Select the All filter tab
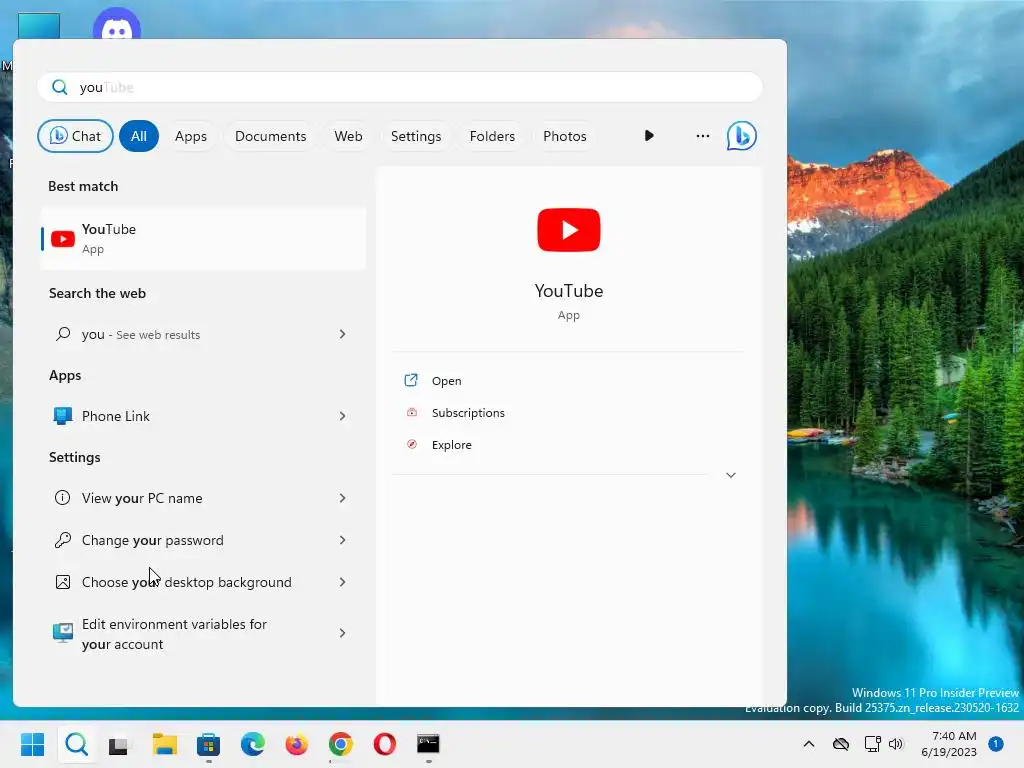The width and height of the screenshot is (1024, 768). [x=138, y=136]
